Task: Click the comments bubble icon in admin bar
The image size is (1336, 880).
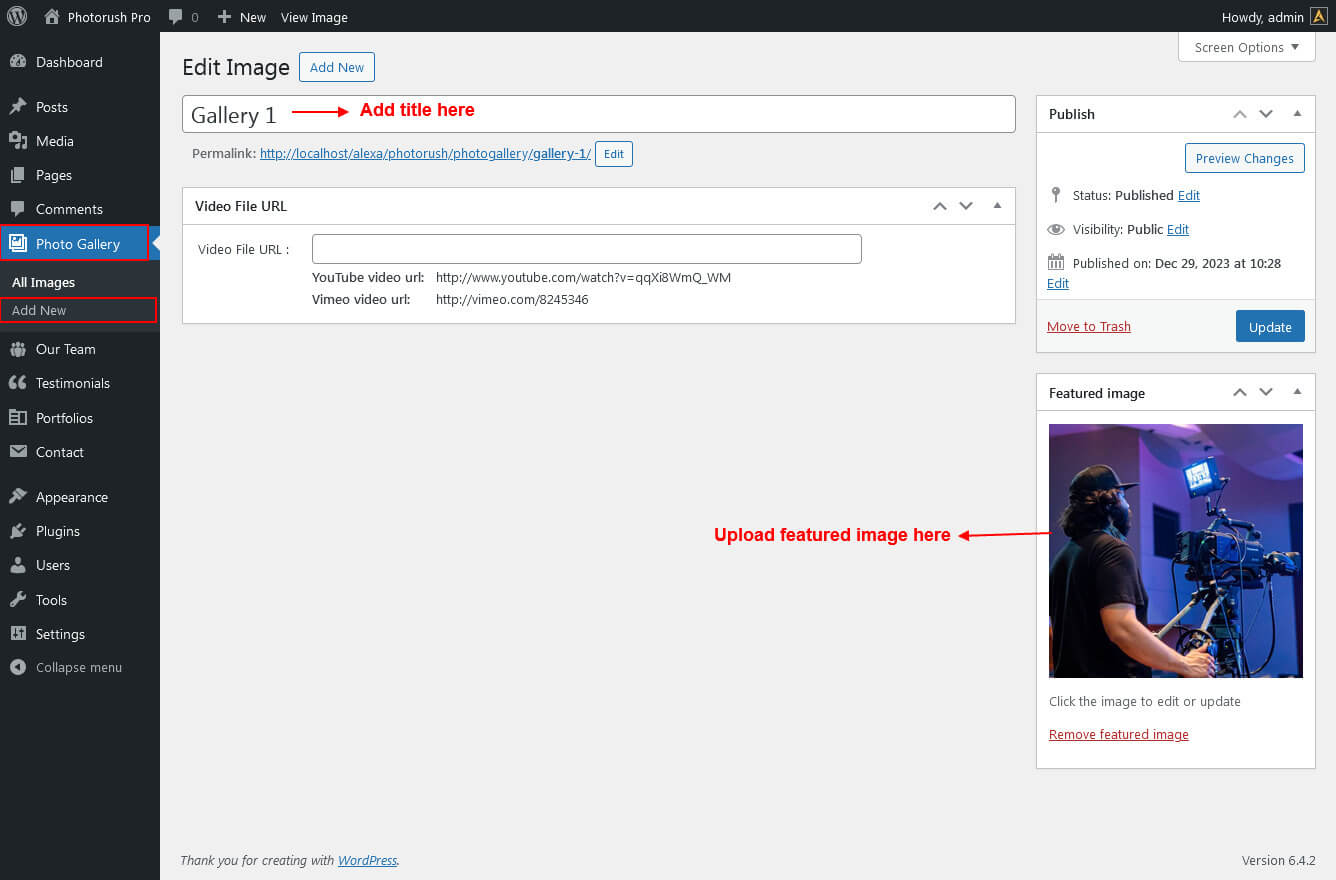Action: click(176, 16)
